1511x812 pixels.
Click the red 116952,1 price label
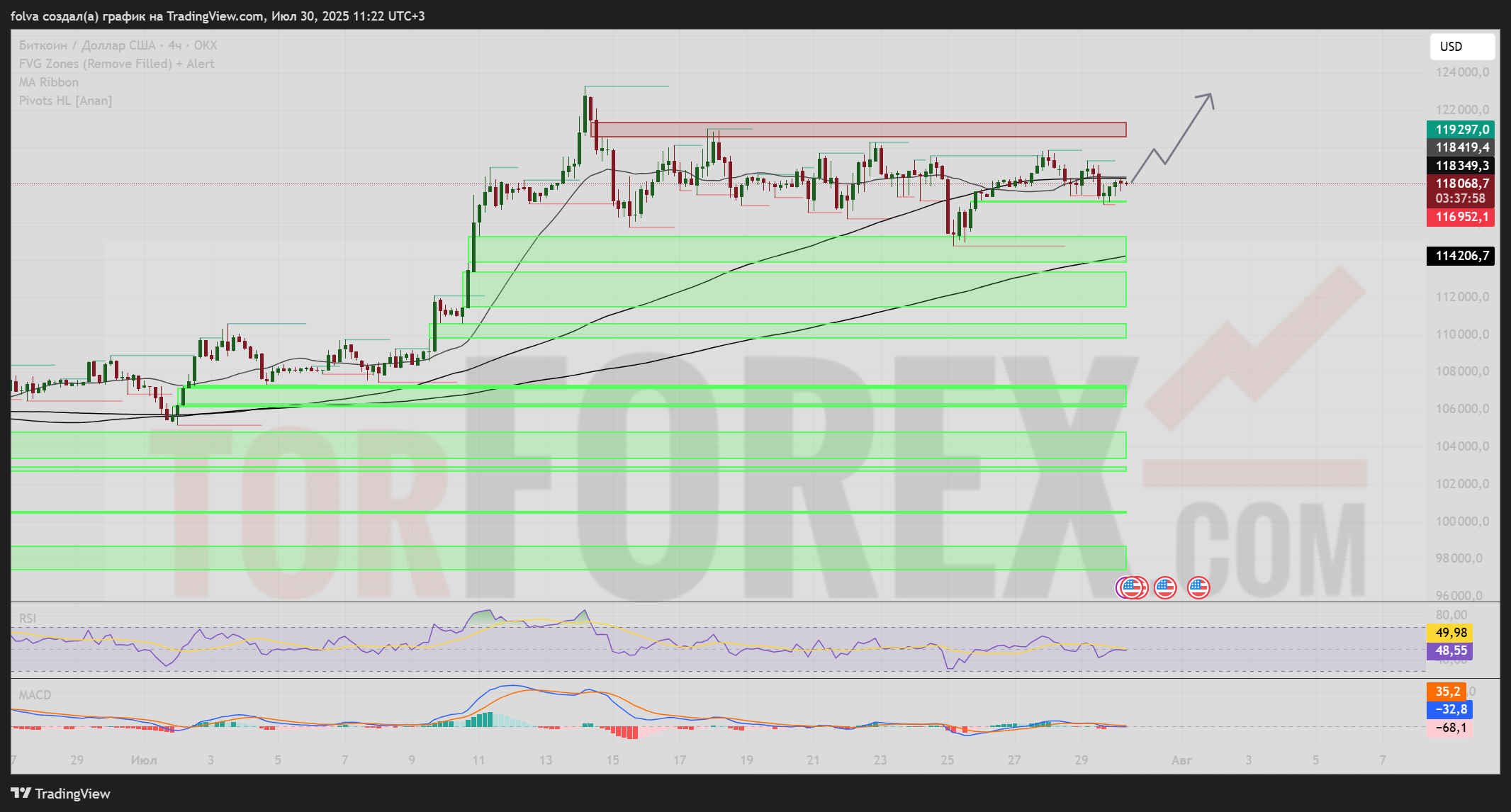click(x=1461, y=217)
